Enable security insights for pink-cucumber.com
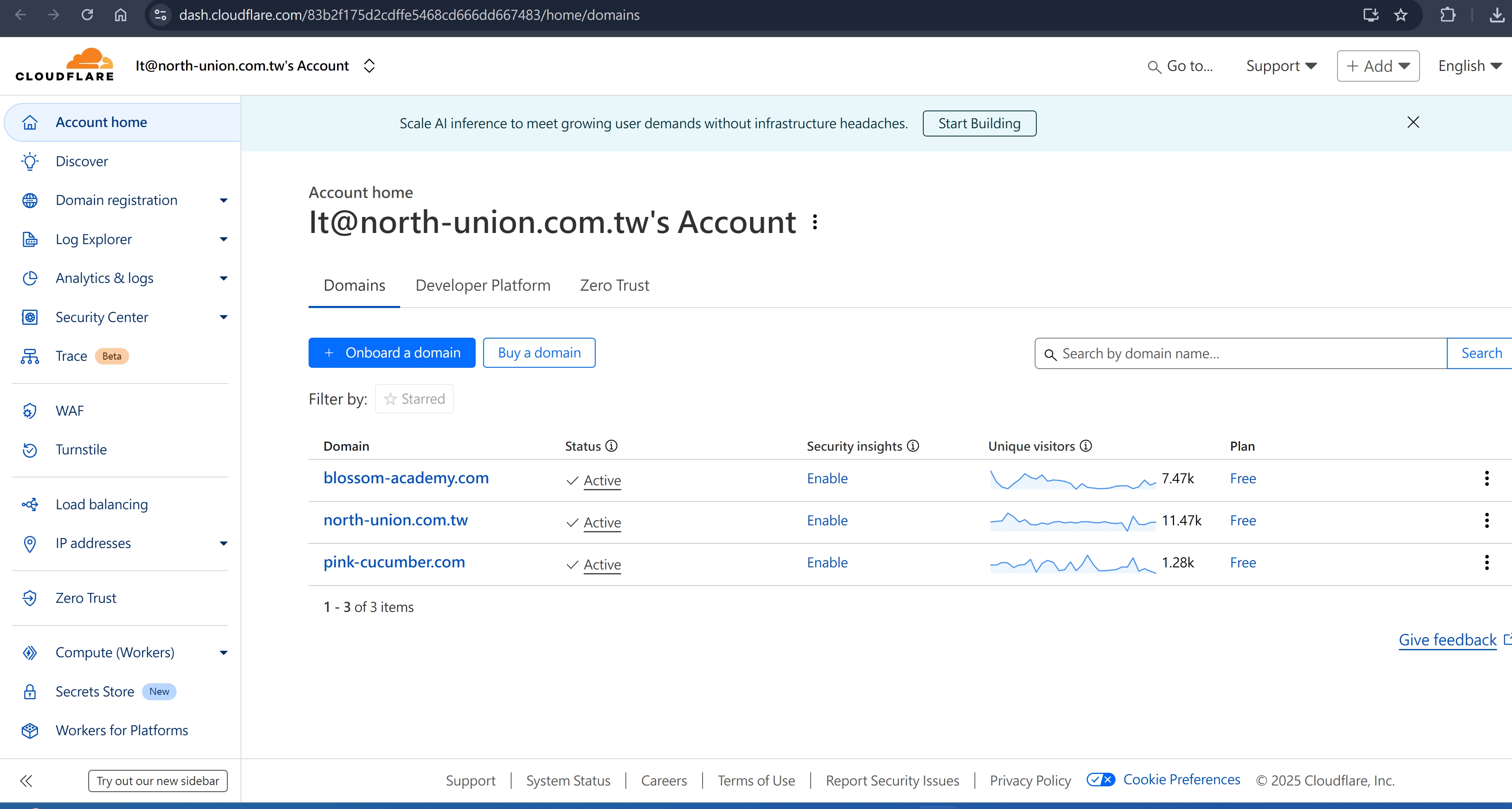This screenshot has height=809, width=1512. tap(827, 562)
